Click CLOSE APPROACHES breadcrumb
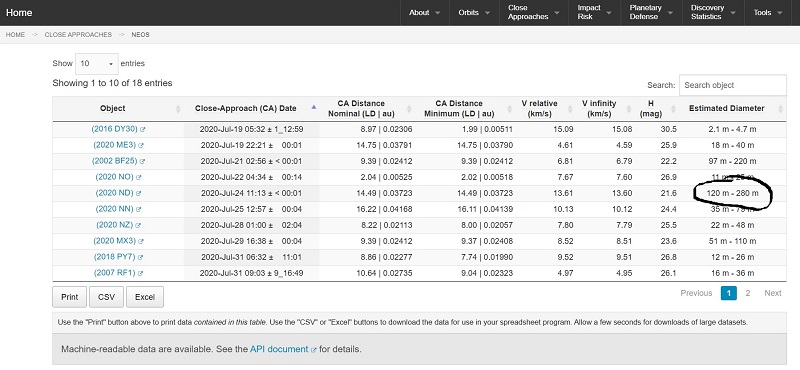This screenshot has height=370, width=800. pos(78,35)
